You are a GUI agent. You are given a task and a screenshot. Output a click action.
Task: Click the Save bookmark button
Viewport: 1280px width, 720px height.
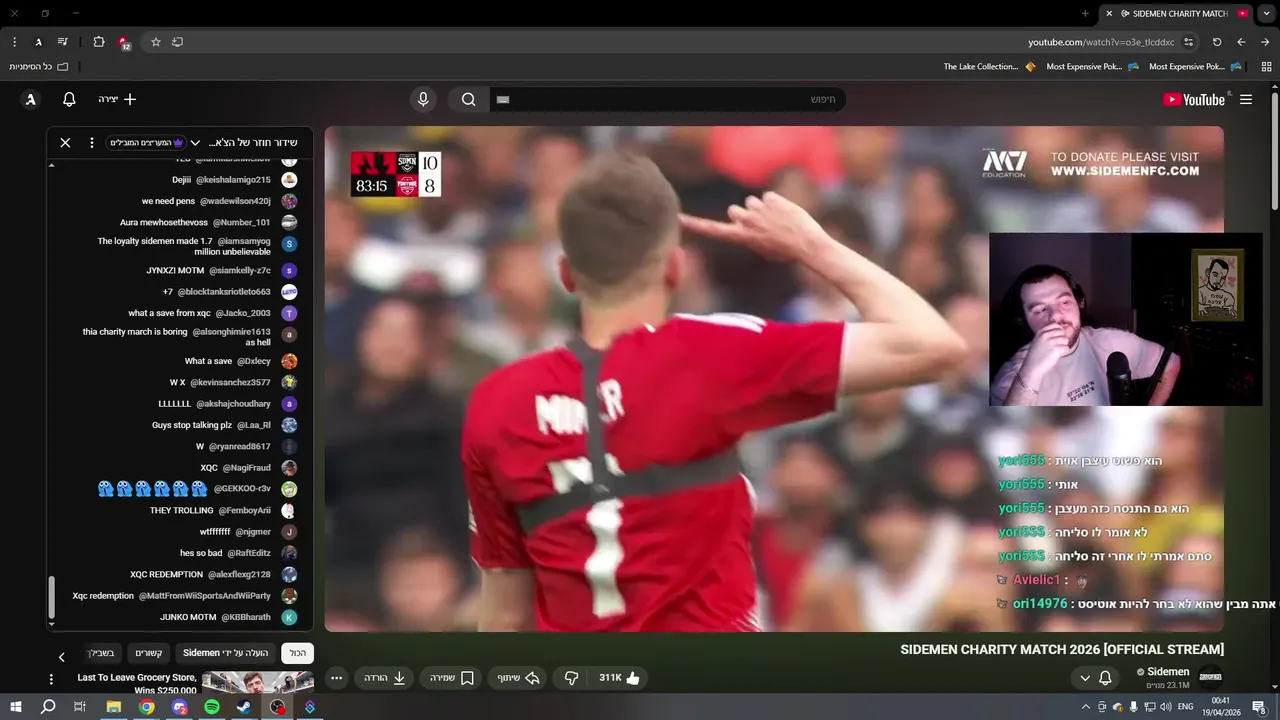[452, 678]
